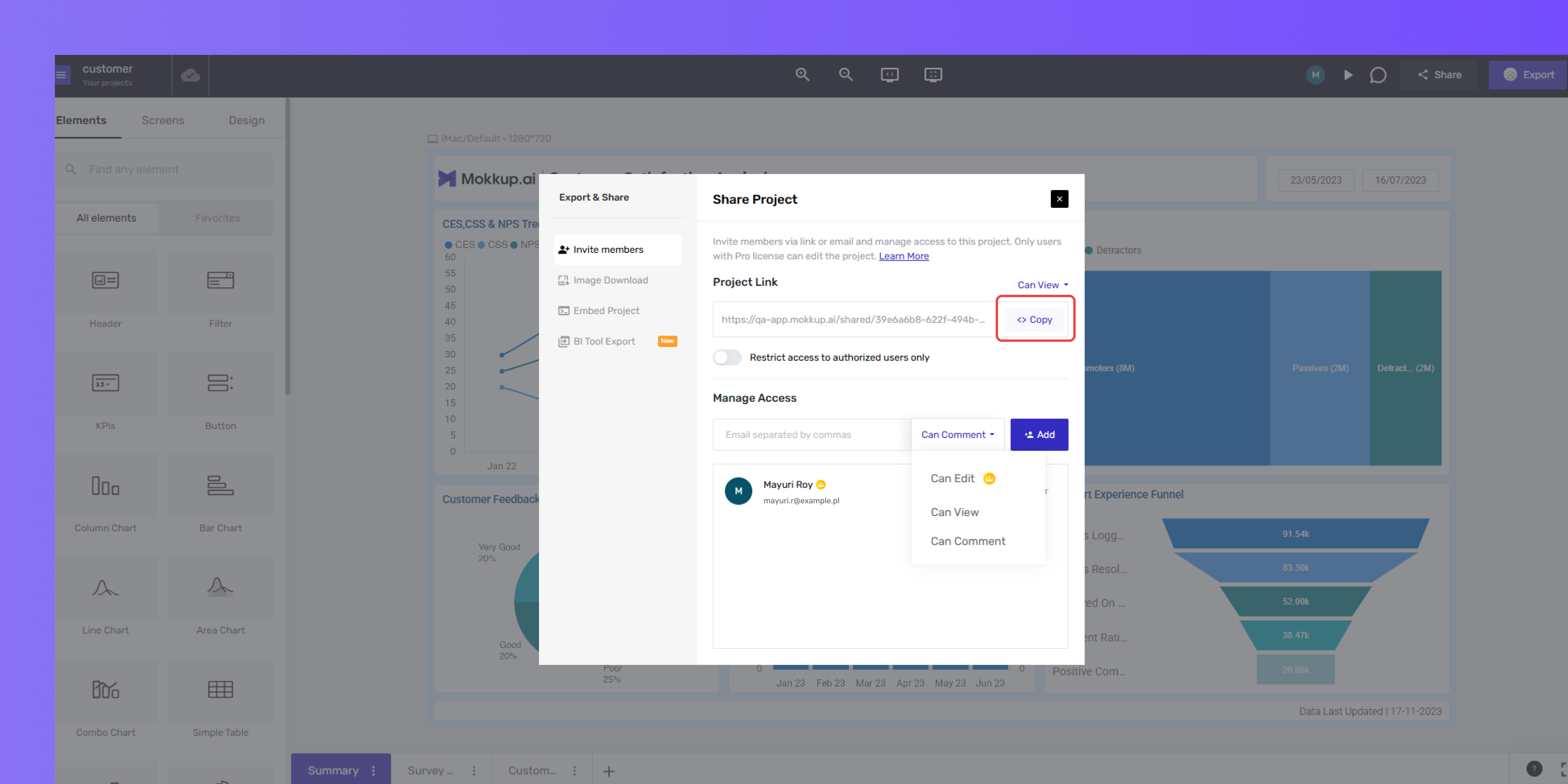Open the help question mark icon

[x=1534, y=769]
